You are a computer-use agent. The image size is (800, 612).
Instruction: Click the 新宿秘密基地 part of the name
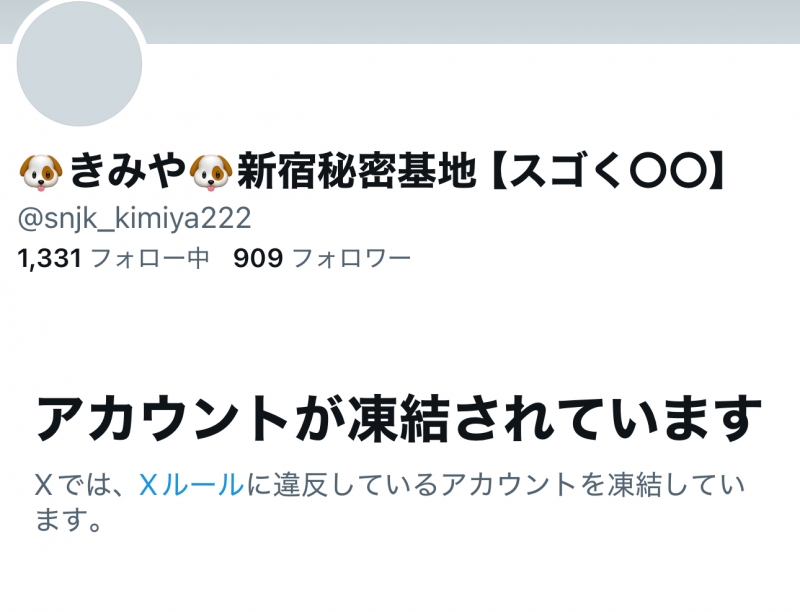(x=357, y=172)
